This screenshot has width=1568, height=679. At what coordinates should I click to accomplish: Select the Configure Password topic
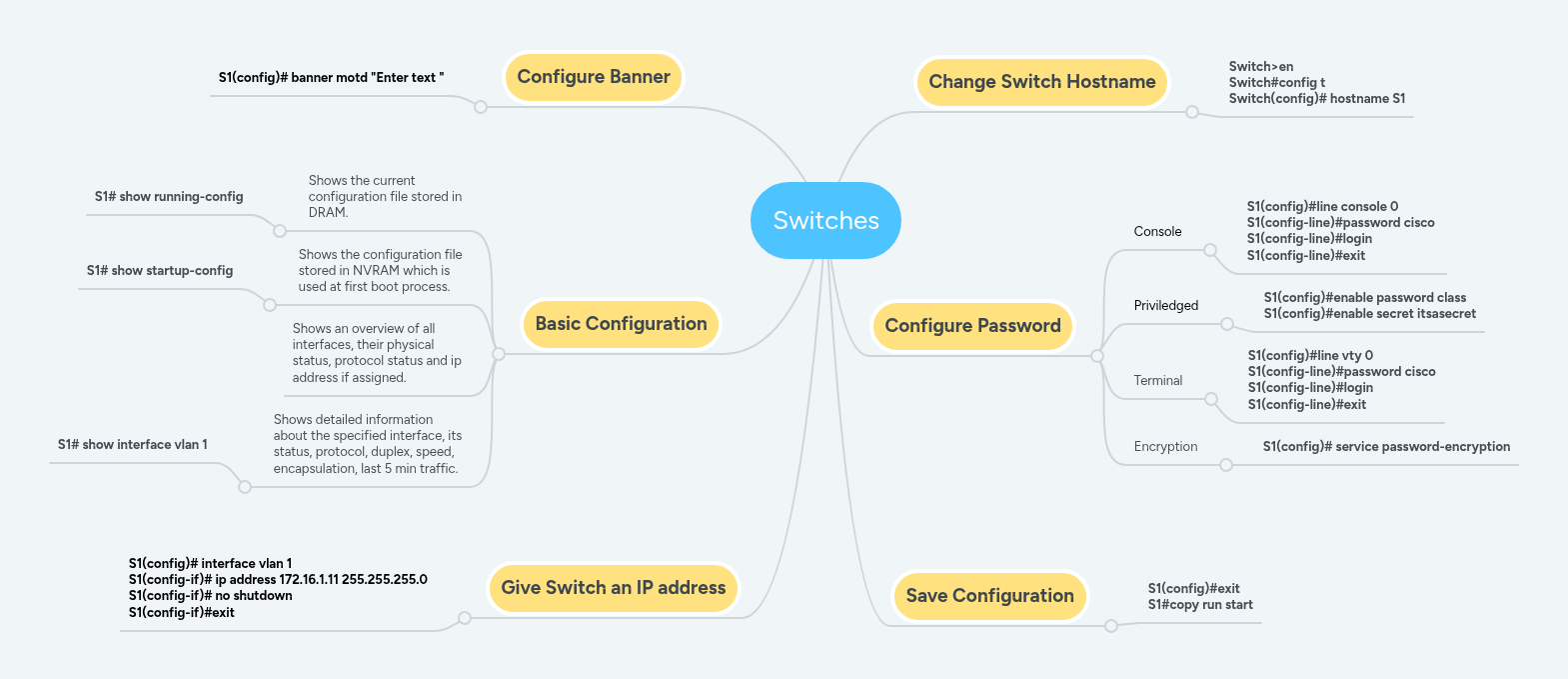[x=972, y=326]
